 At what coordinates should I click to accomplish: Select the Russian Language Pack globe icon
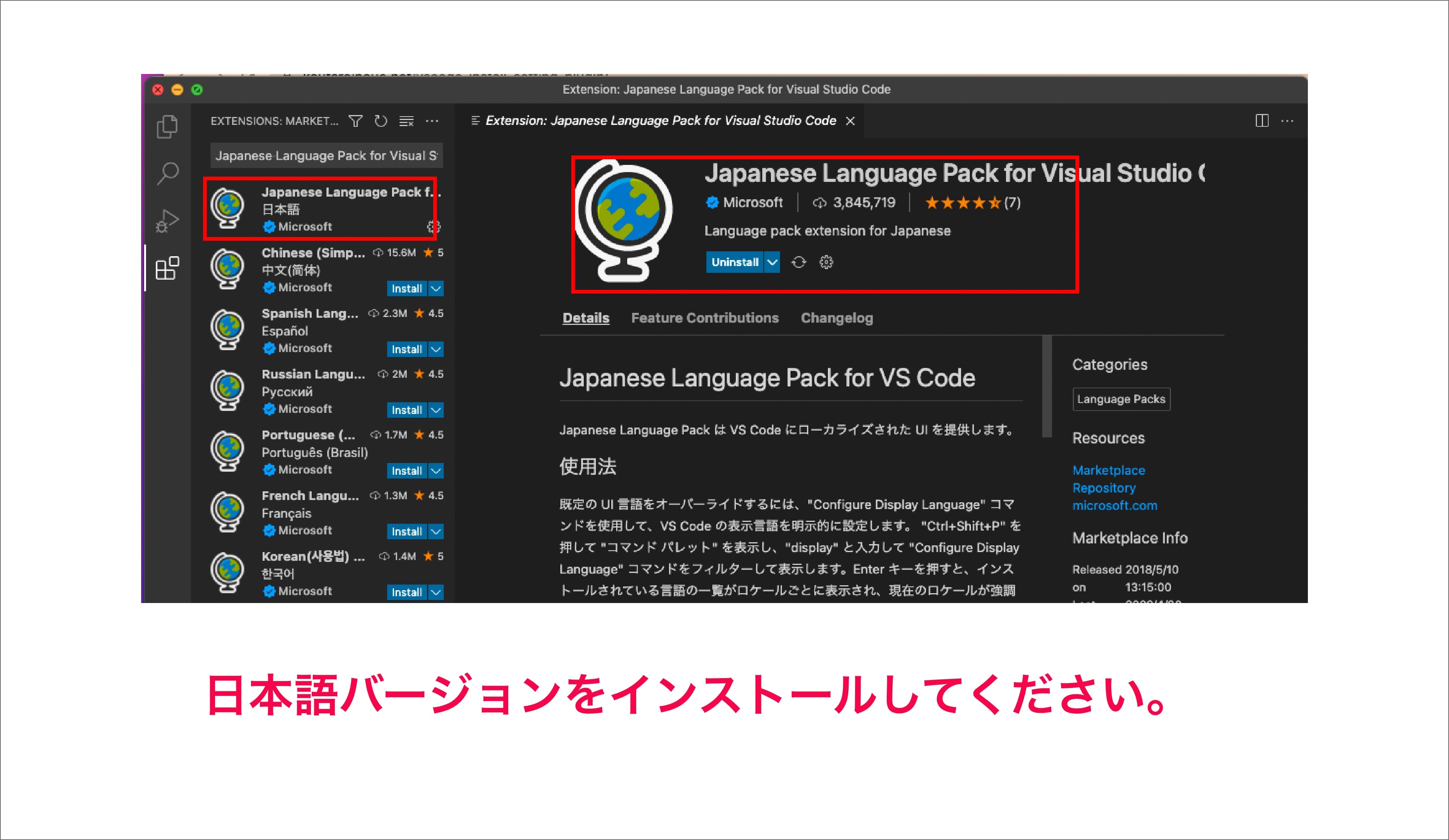pyautogui.click(x=227, y=391)
